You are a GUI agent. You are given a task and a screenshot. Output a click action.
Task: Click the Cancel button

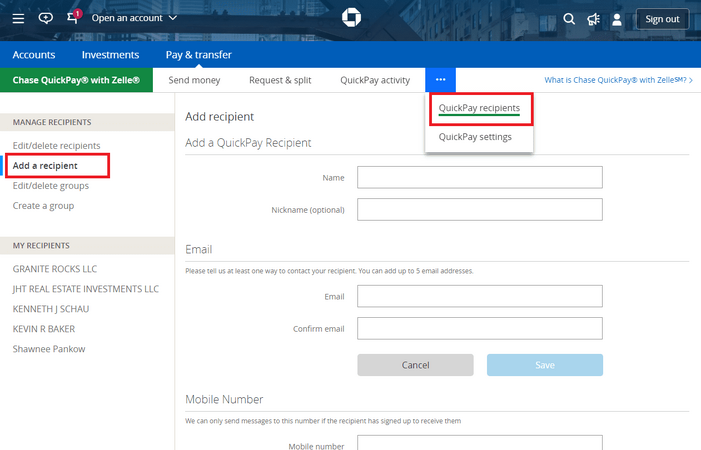[x=415, y=365]
